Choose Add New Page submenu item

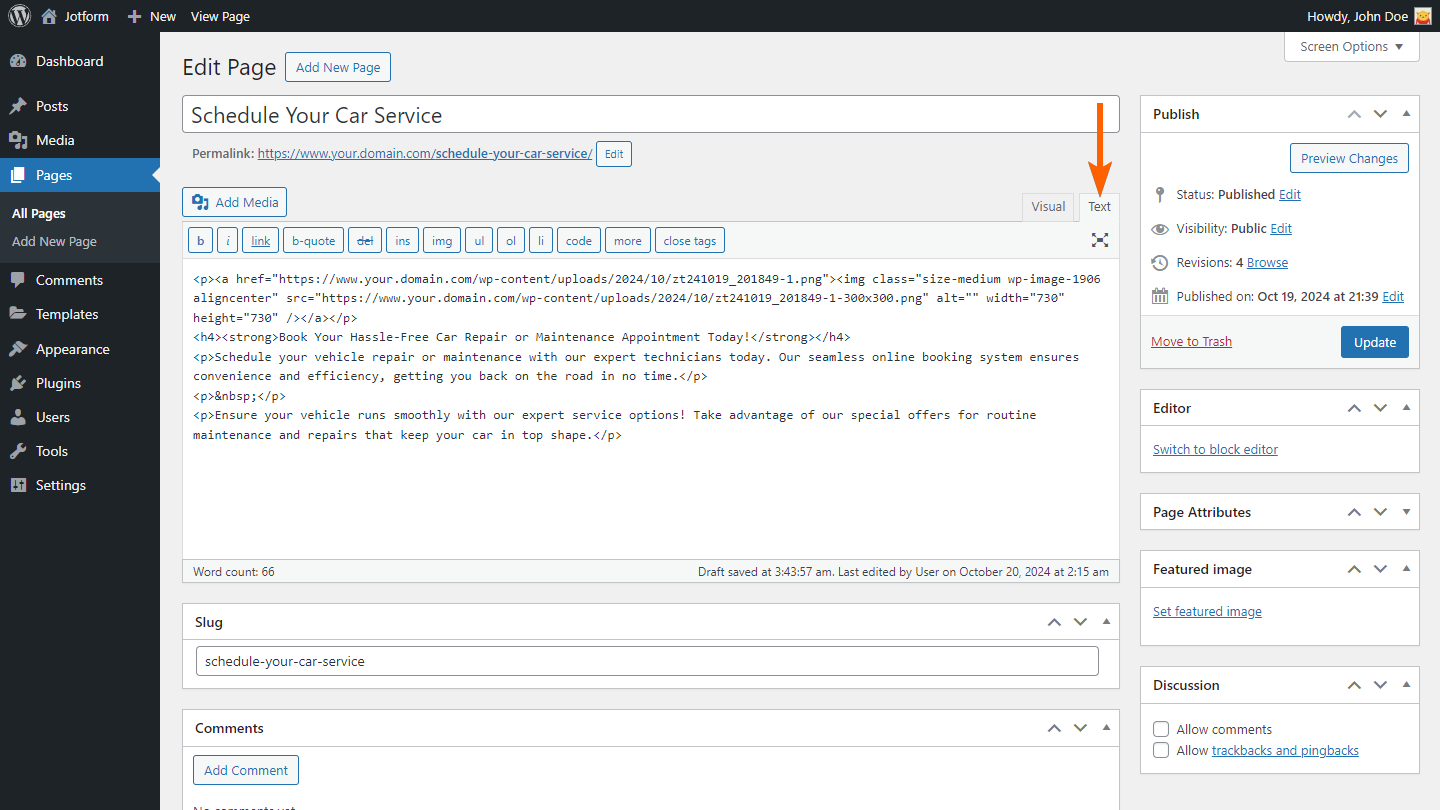coord(54,241)
